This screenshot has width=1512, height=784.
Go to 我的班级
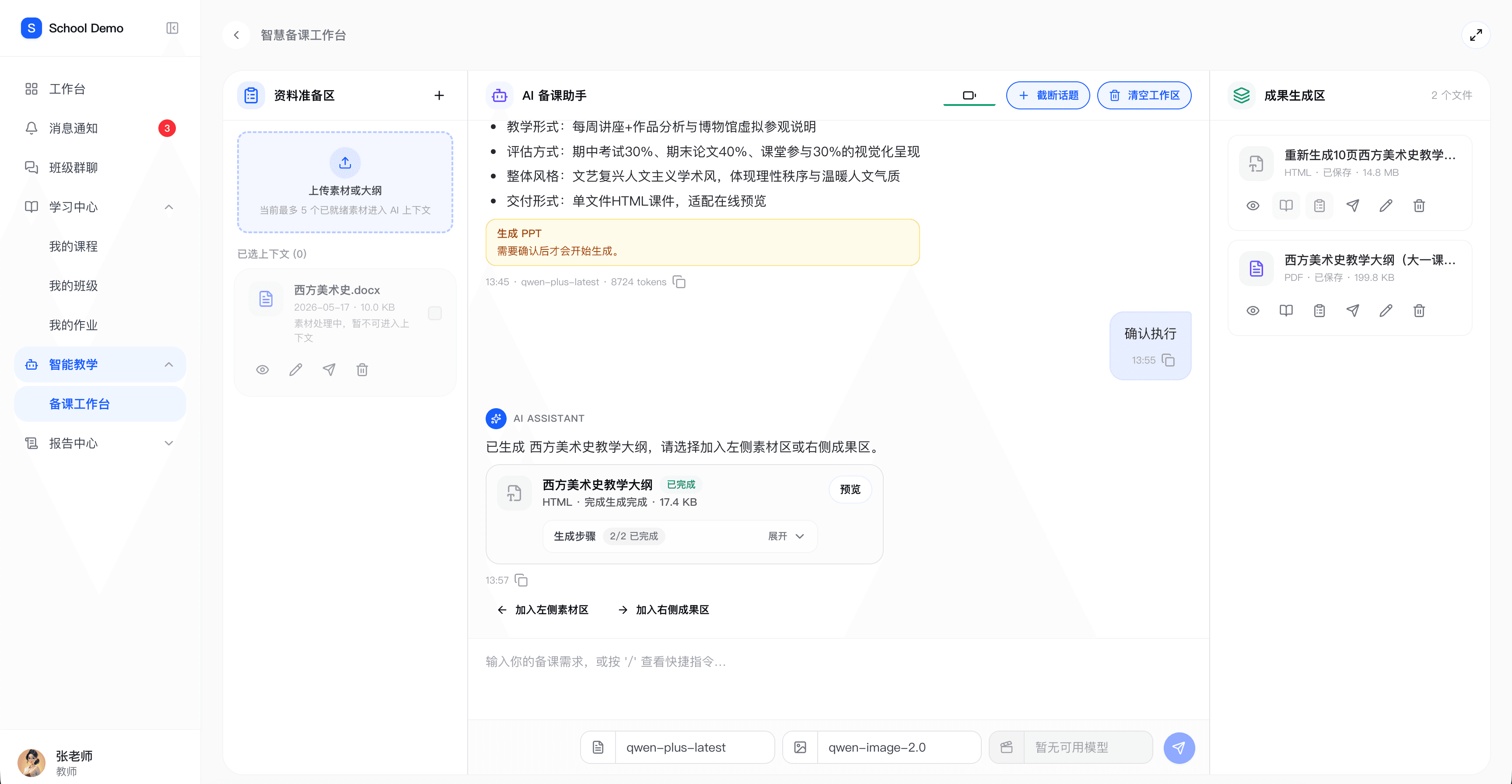coord(100,286)
